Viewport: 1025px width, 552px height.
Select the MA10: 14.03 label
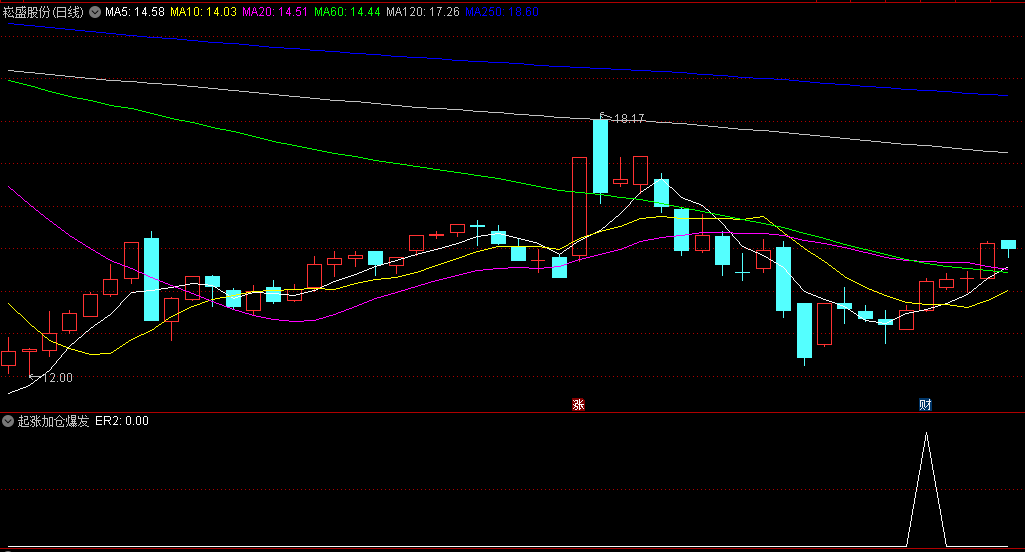[203, 12]
